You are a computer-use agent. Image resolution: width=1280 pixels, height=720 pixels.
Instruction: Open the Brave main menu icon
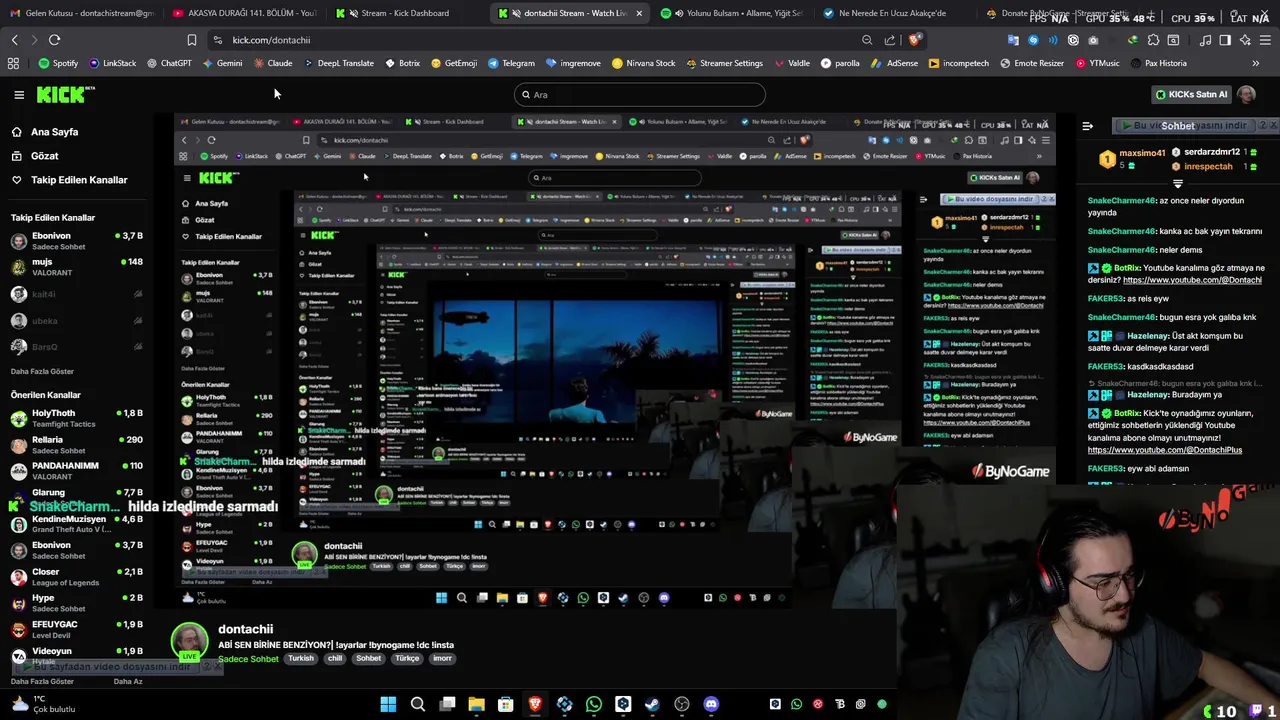click(1265, 40)
